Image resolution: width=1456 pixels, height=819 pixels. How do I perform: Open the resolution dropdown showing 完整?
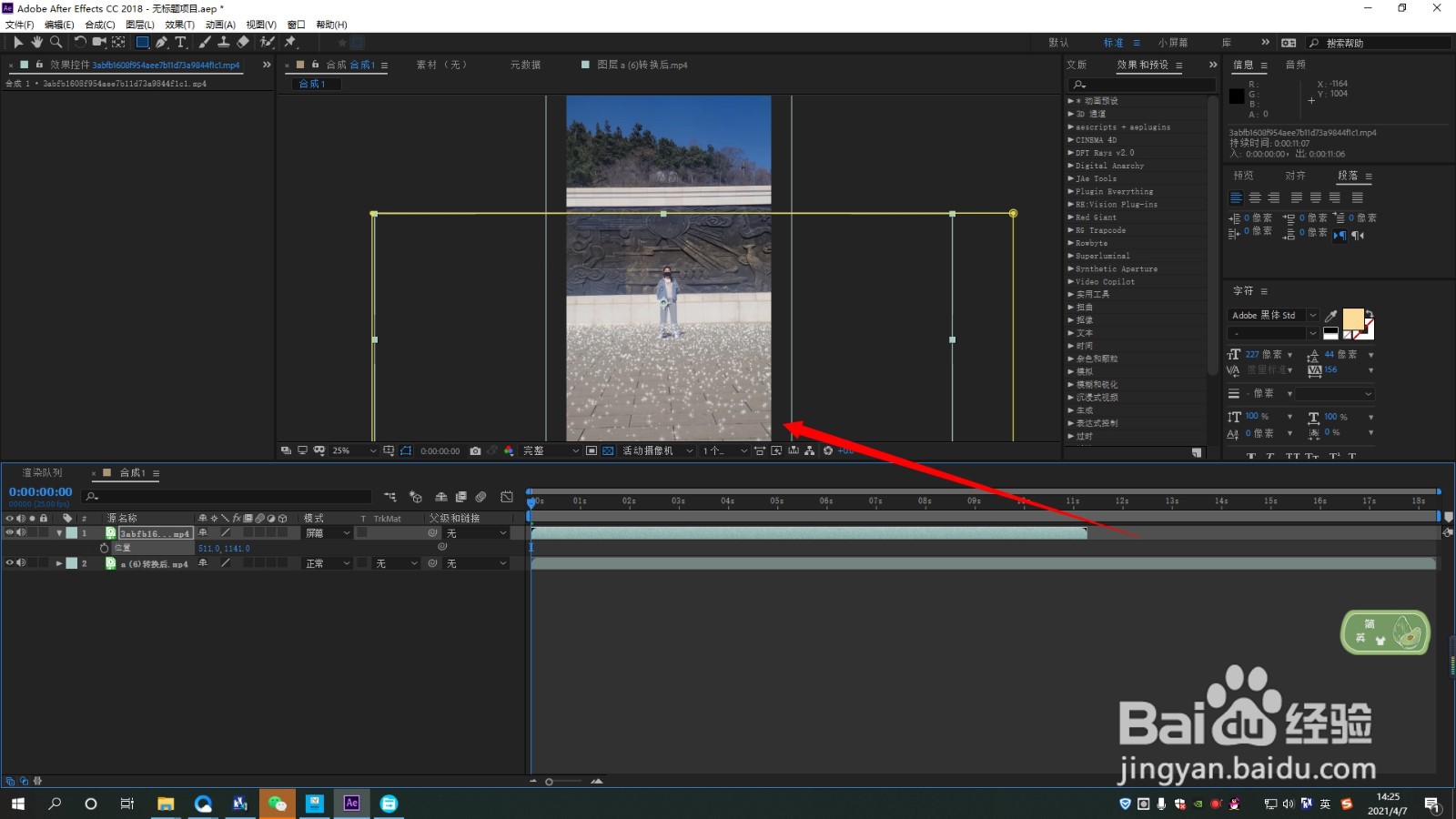(551, 450)
